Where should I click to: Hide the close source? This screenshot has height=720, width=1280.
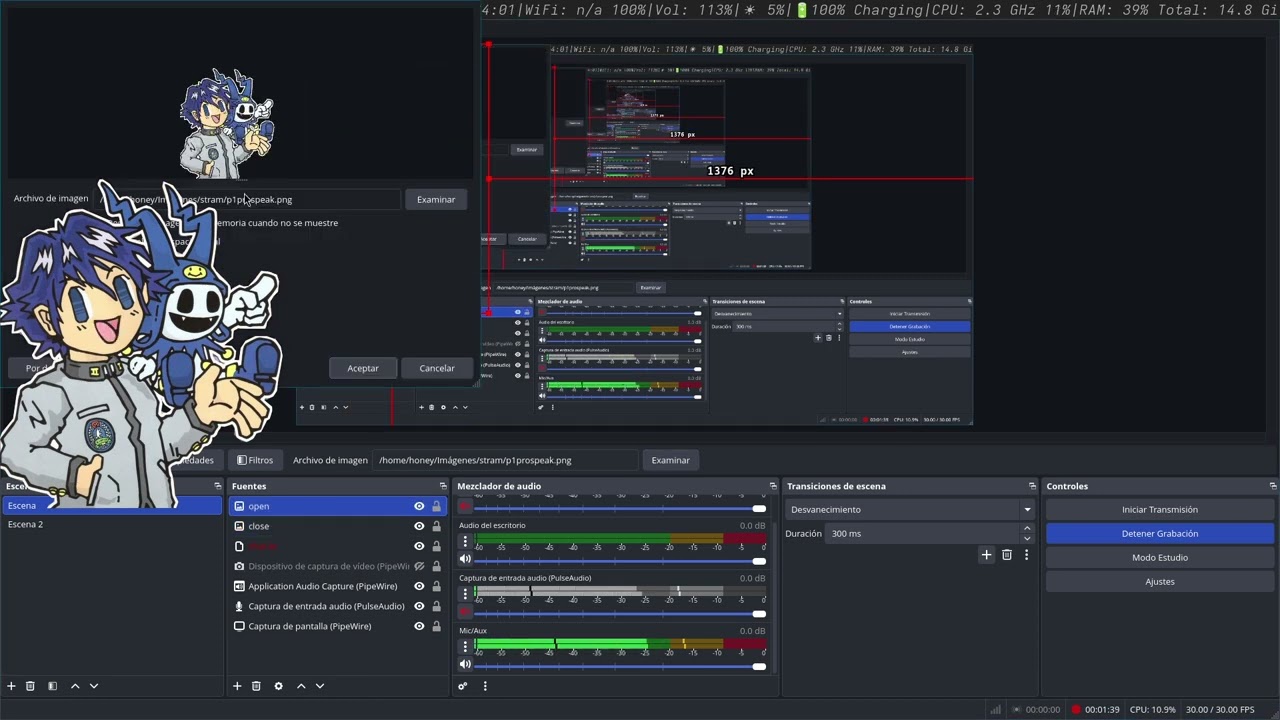(419, 526)
